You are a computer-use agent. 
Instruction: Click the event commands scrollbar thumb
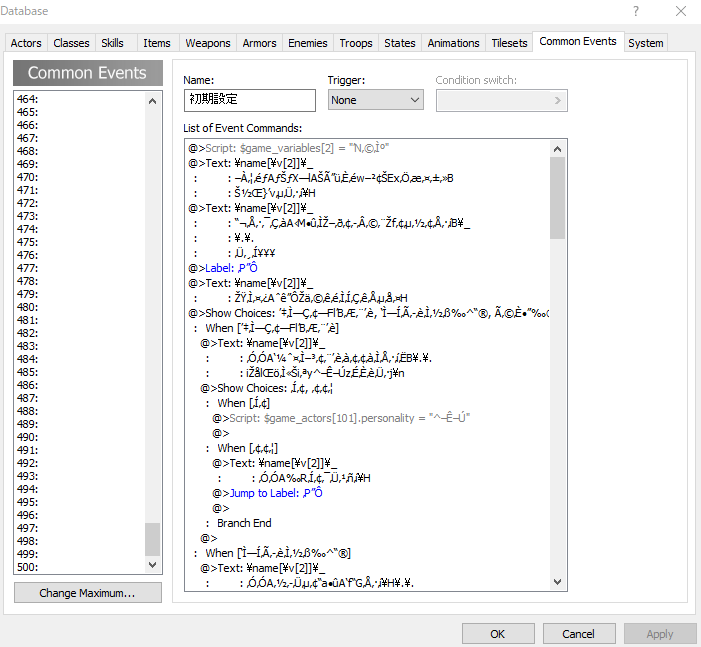click(557, 198)
